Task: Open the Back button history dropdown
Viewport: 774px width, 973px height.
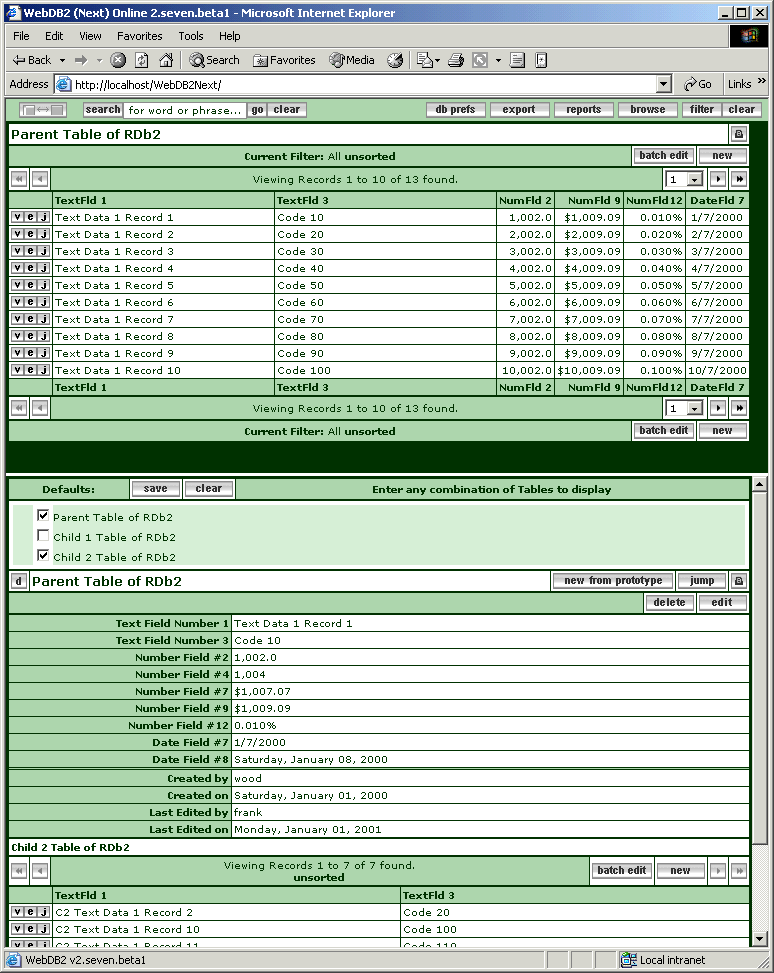Action: click(x=62, y=60)
